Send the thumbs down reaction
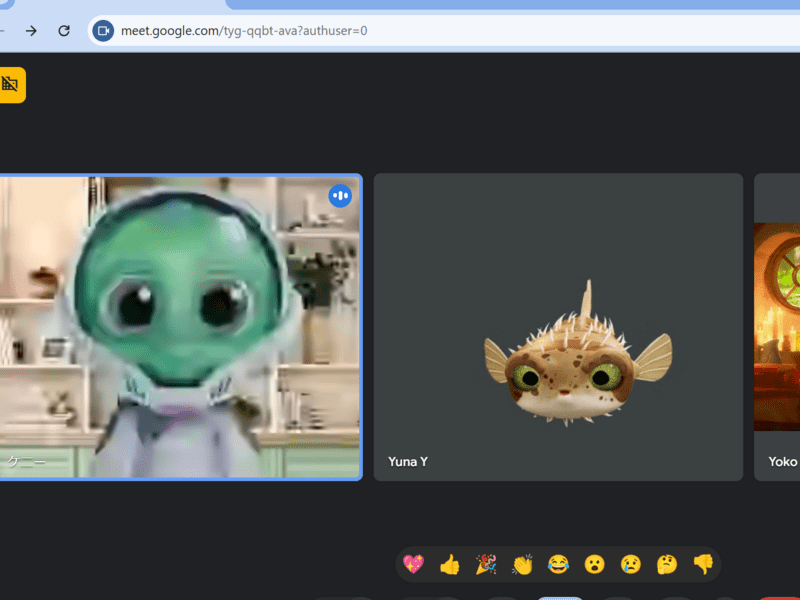 703,565
